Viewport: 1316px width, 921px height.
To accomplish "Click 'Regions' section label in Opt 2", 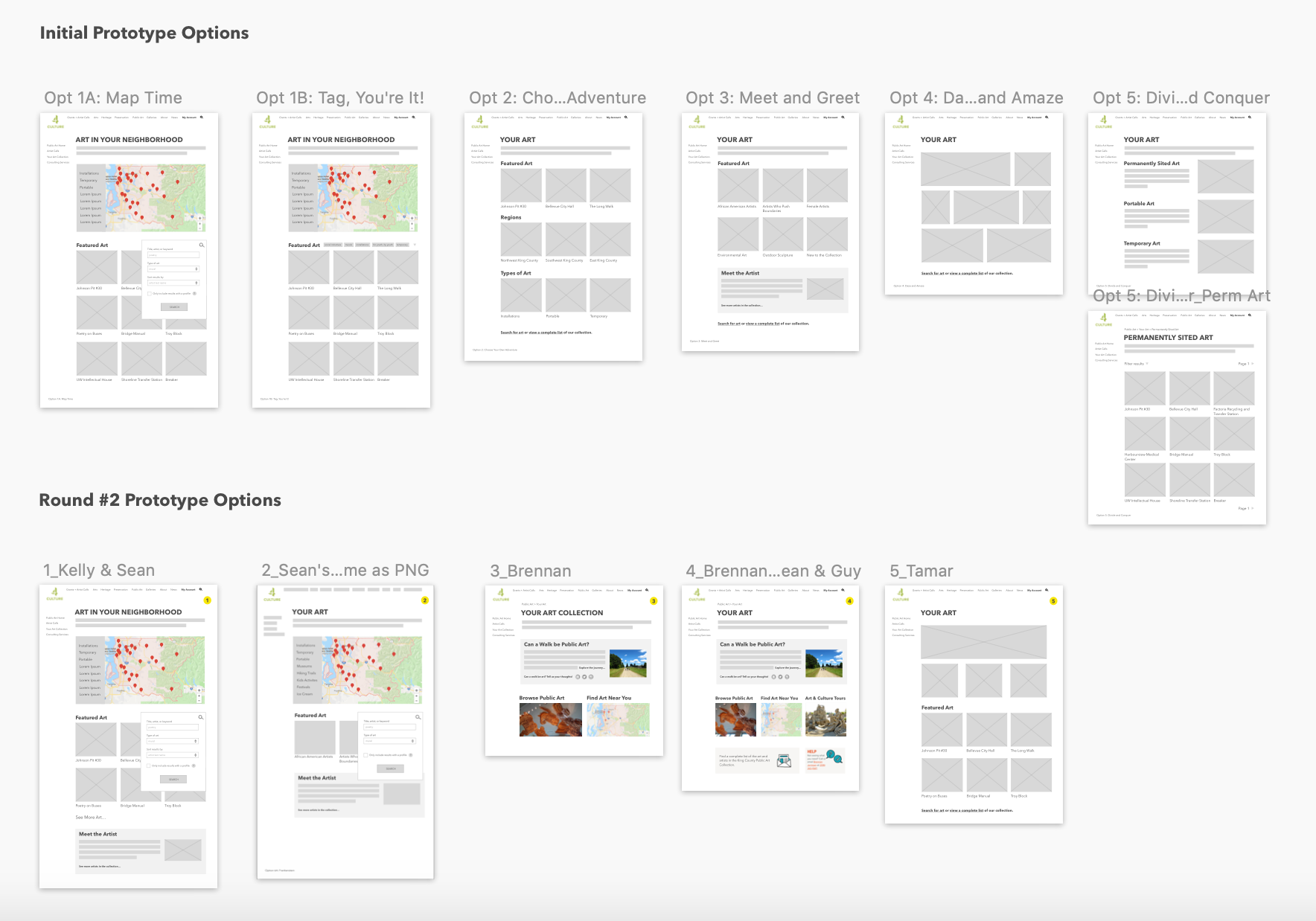I will (x=511, y=218).
